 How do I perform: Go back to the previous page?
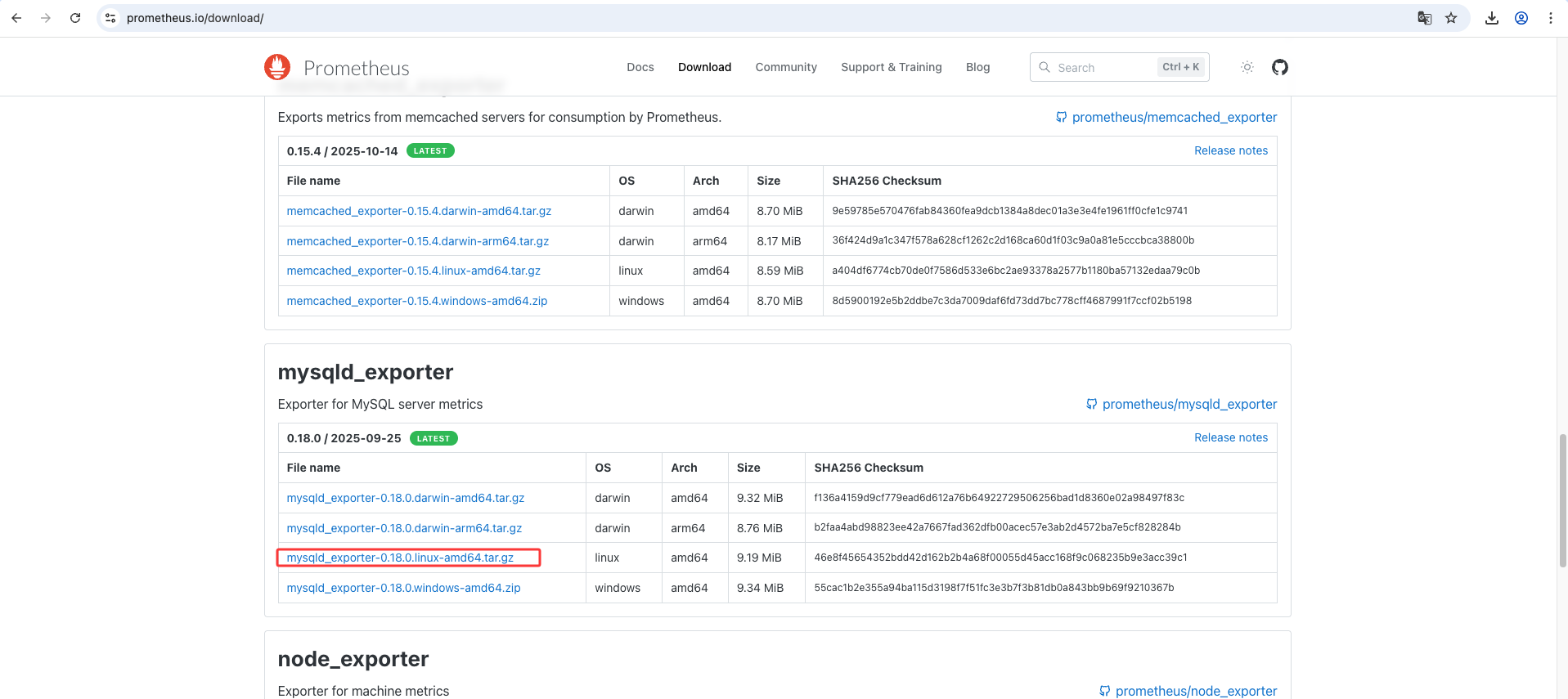coord(16,18)
